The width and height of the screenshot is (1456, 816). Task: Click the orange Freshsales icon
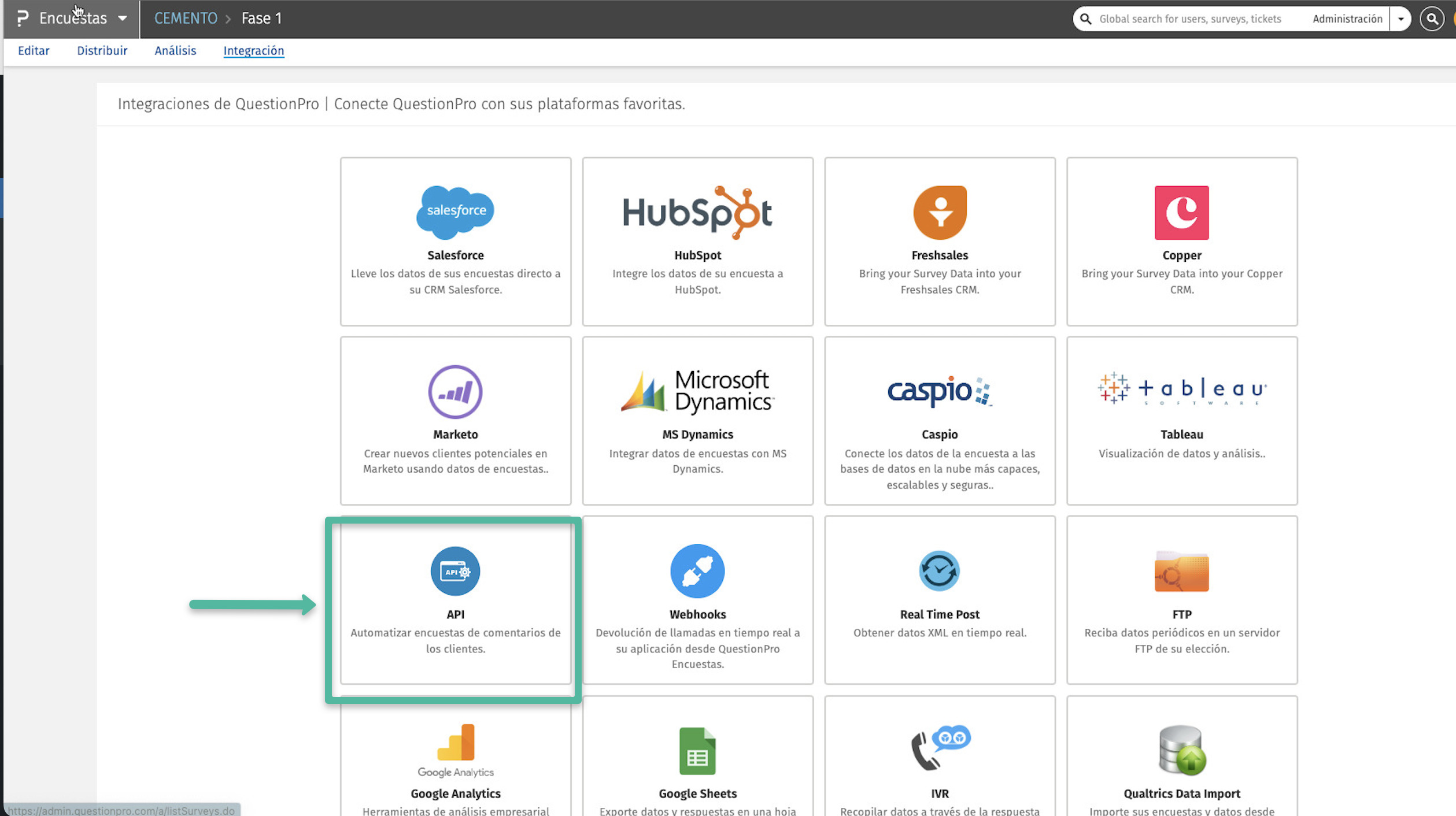click(940, 212)
